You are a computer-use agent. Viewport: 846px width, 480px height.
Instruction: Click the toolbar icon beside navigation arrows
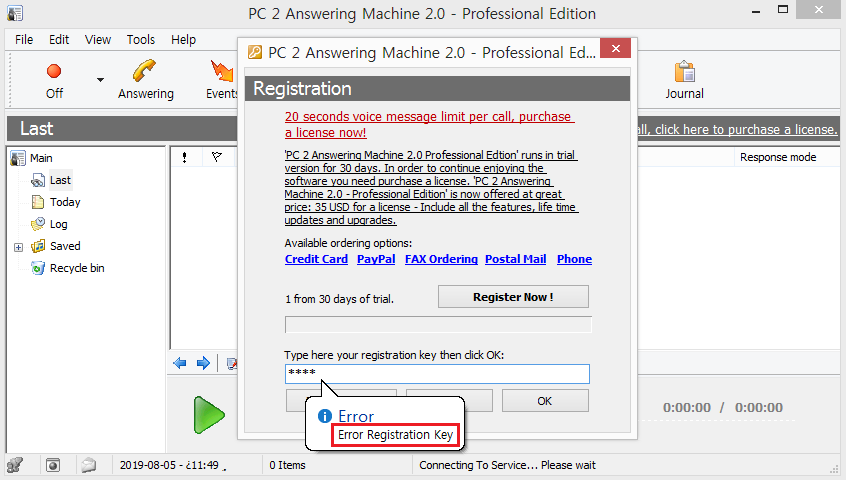click(x=232, y=364)
